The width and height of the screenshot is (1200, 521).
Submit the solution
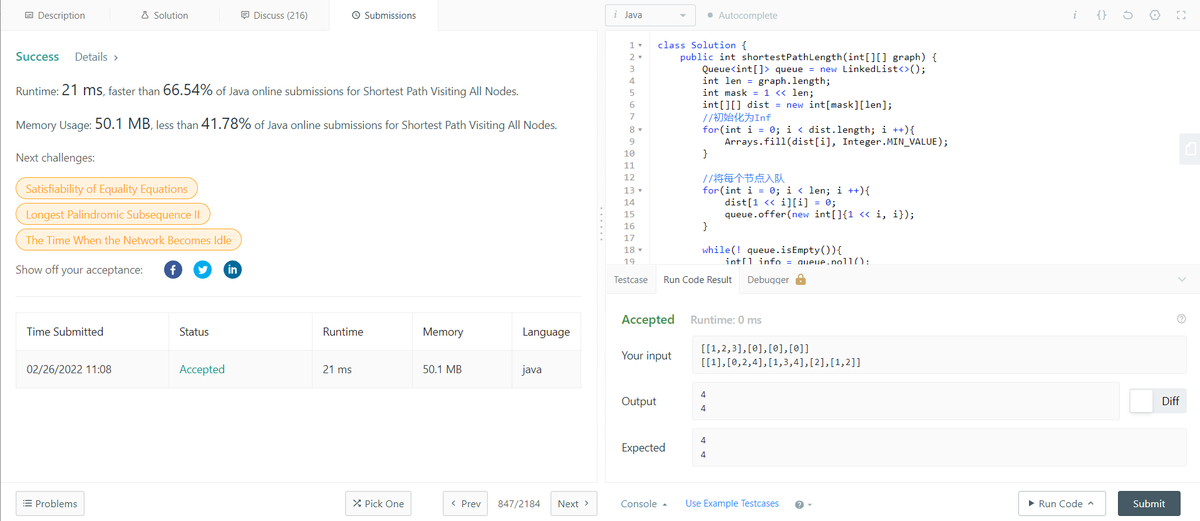1148,504
